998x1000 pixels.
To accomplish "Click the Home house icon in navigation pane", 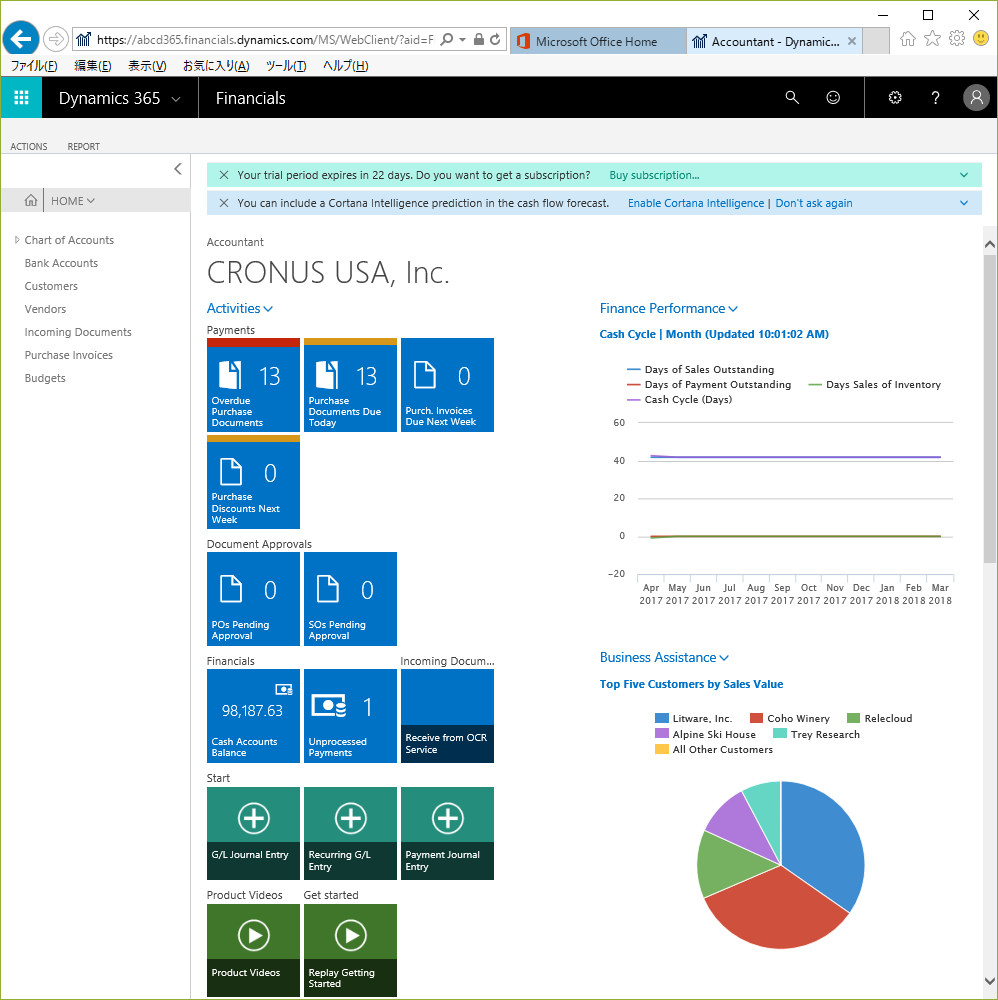I will (x=30, y=200).
